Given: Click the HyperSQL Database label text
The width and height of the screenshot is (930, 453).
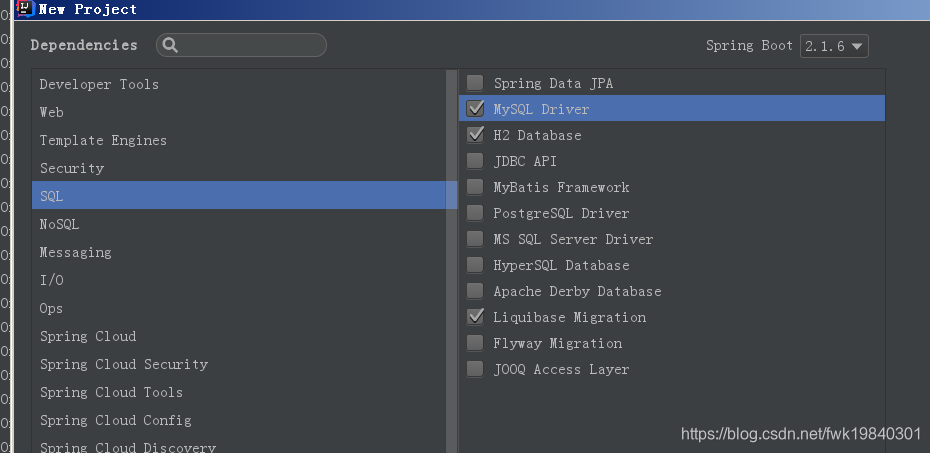Looking at the screenshot, I should [x=561, y=265].
